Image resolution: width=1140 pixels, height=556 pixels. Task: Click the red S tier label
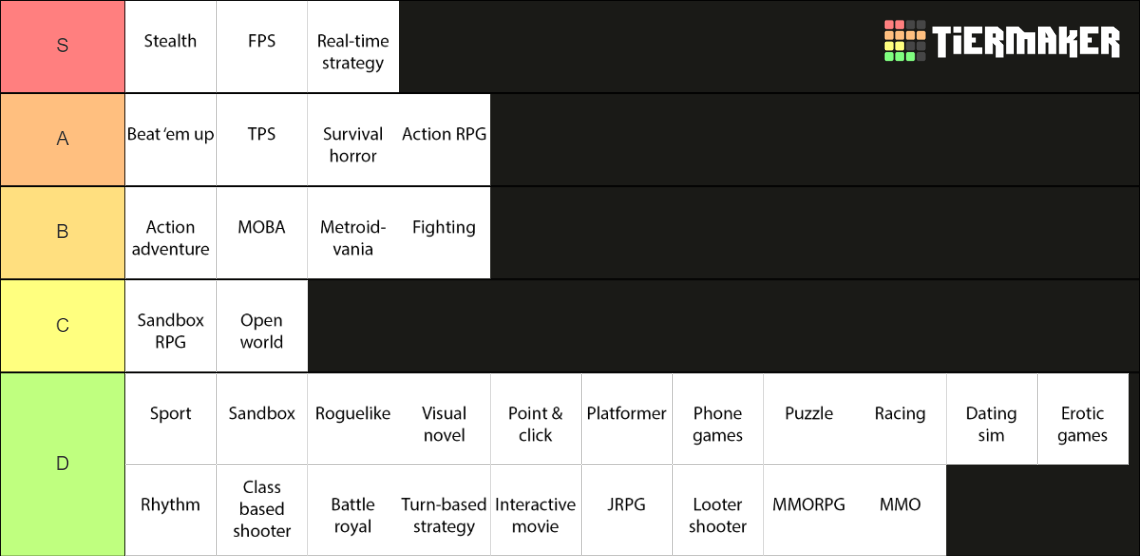pos(62,46)
